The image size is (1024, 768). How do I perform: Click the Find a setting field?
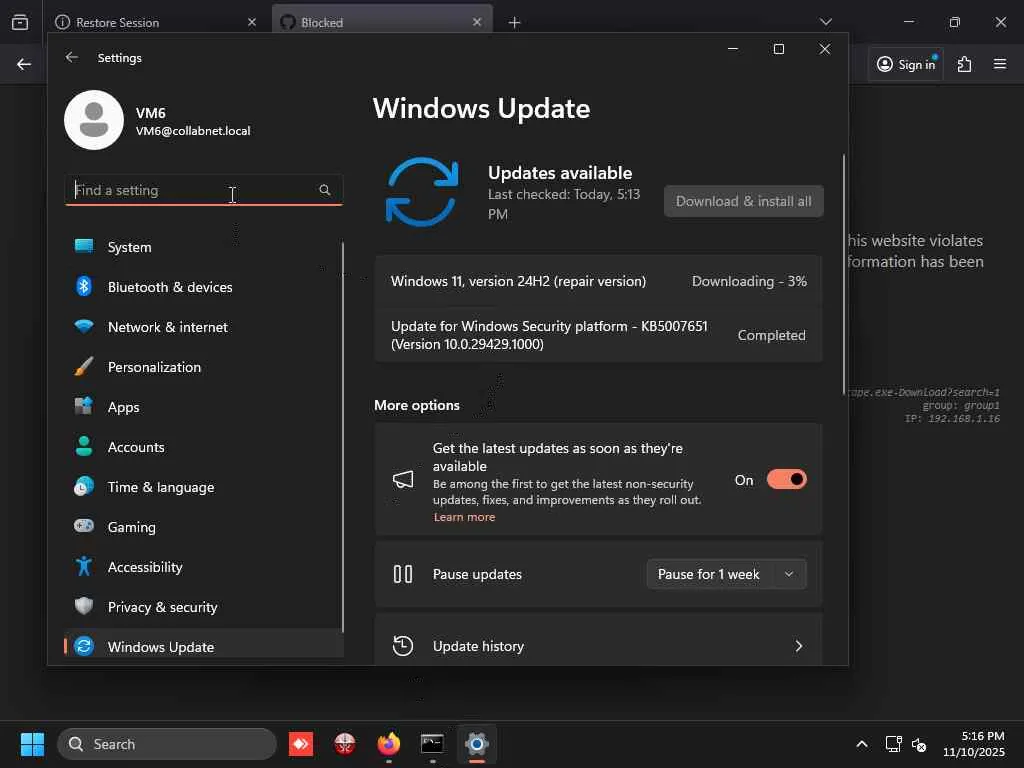coord(204,190)
